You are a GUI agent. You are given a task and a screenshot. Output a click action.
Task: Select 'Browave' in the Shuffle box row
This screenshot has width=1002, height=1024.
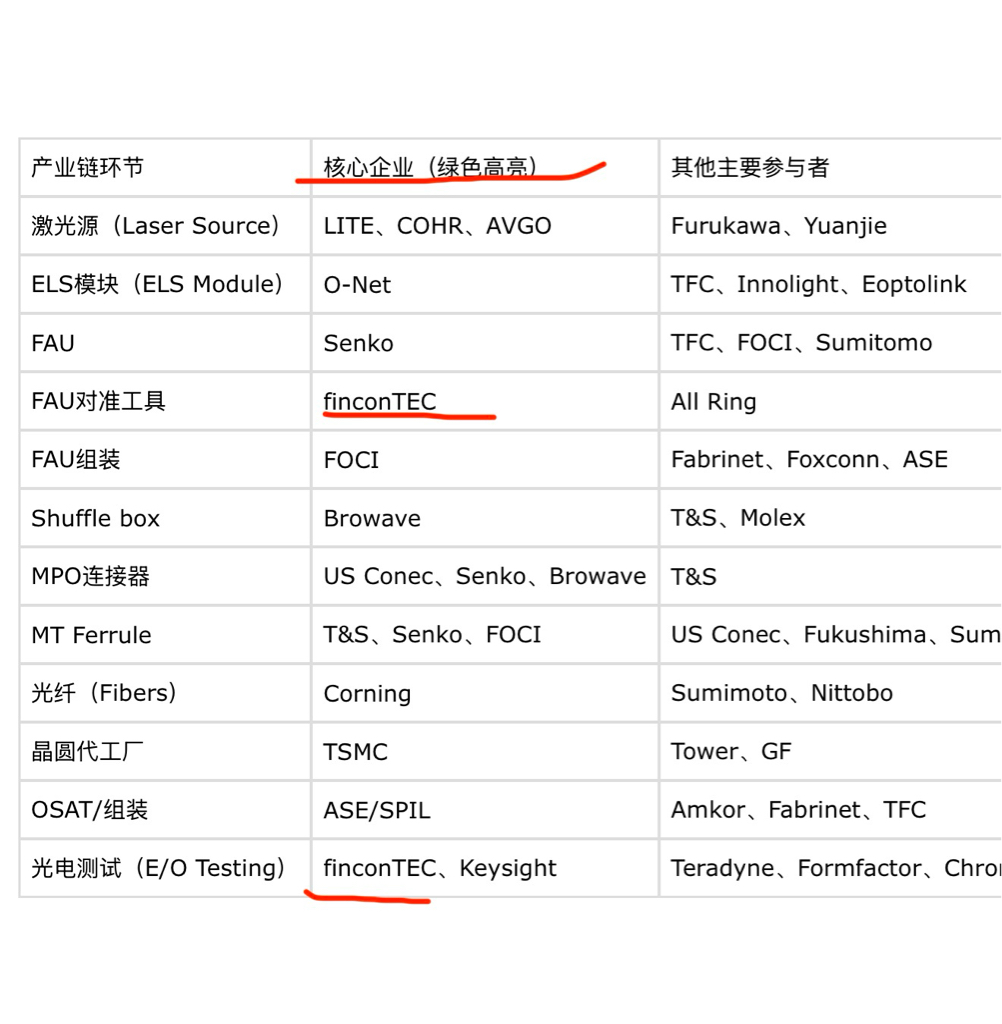pyautogui.click(x=485, y=518)
